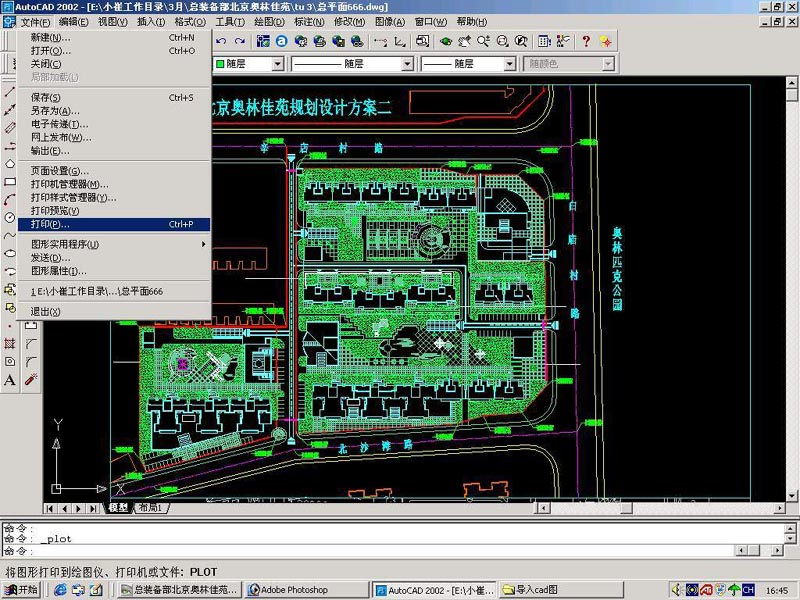Choose 页面设置(G) menu entry

tap(114, 171)
